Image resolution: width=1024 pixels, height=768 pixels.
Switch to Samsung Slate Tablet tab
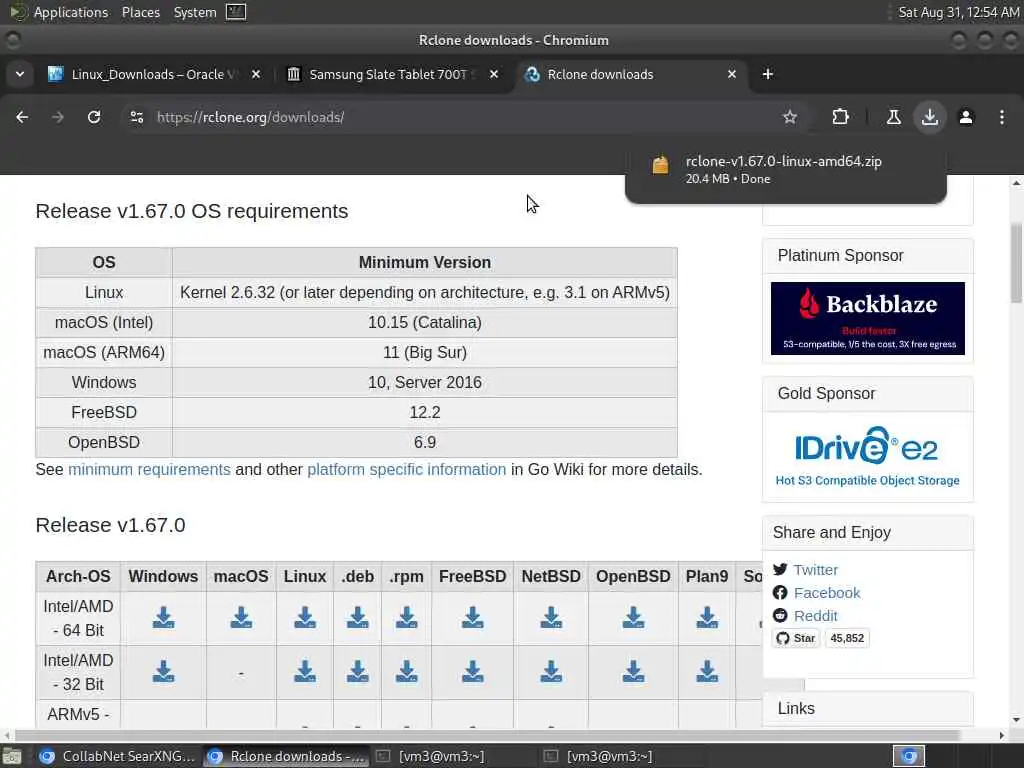(393, 74)
